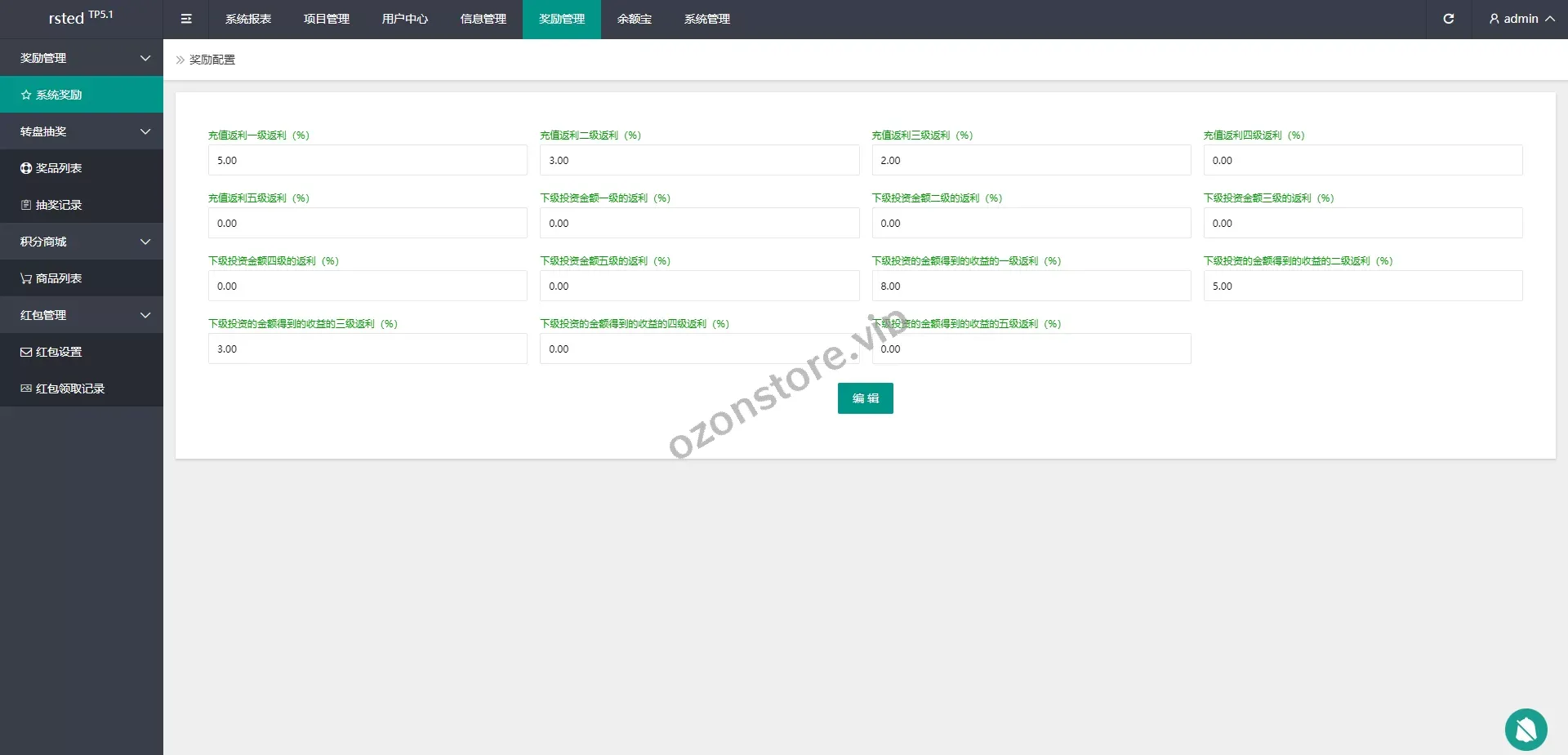Click the refresh icon in top bar
The image size is (1568, 755).
1448,19
